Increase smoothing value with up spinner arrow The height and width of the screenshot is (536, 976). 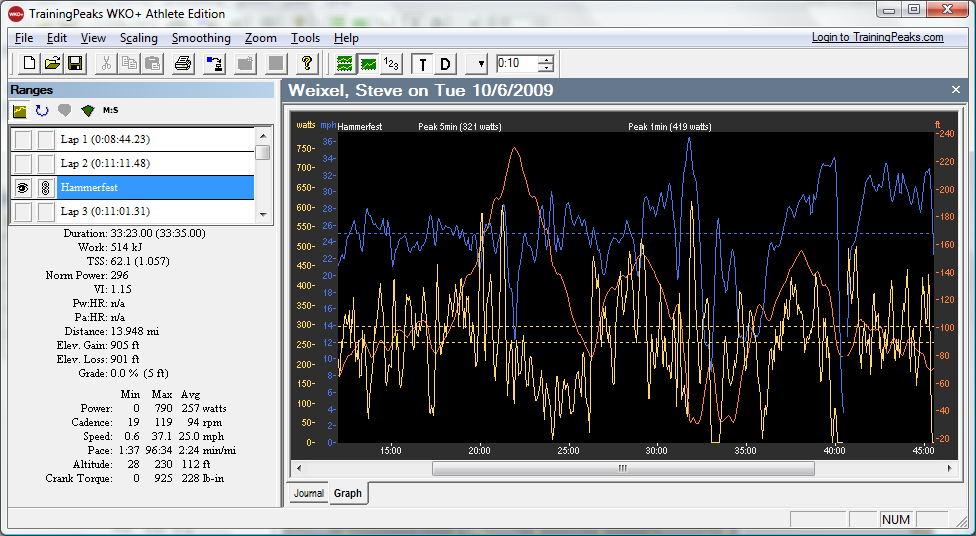coord(546,59)
